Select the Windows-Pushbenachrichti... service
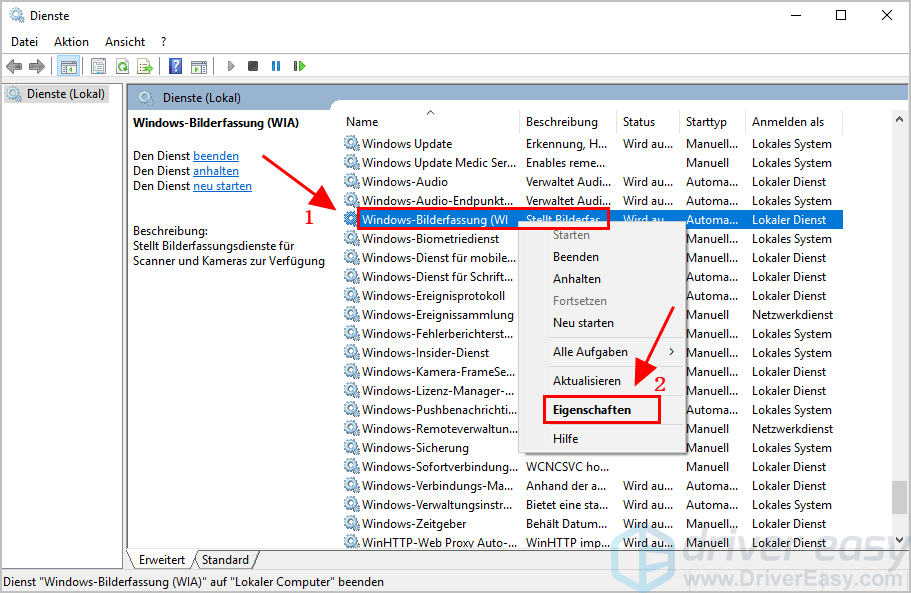Viewport: 911px width, 593px height. (x=430, y=409)
